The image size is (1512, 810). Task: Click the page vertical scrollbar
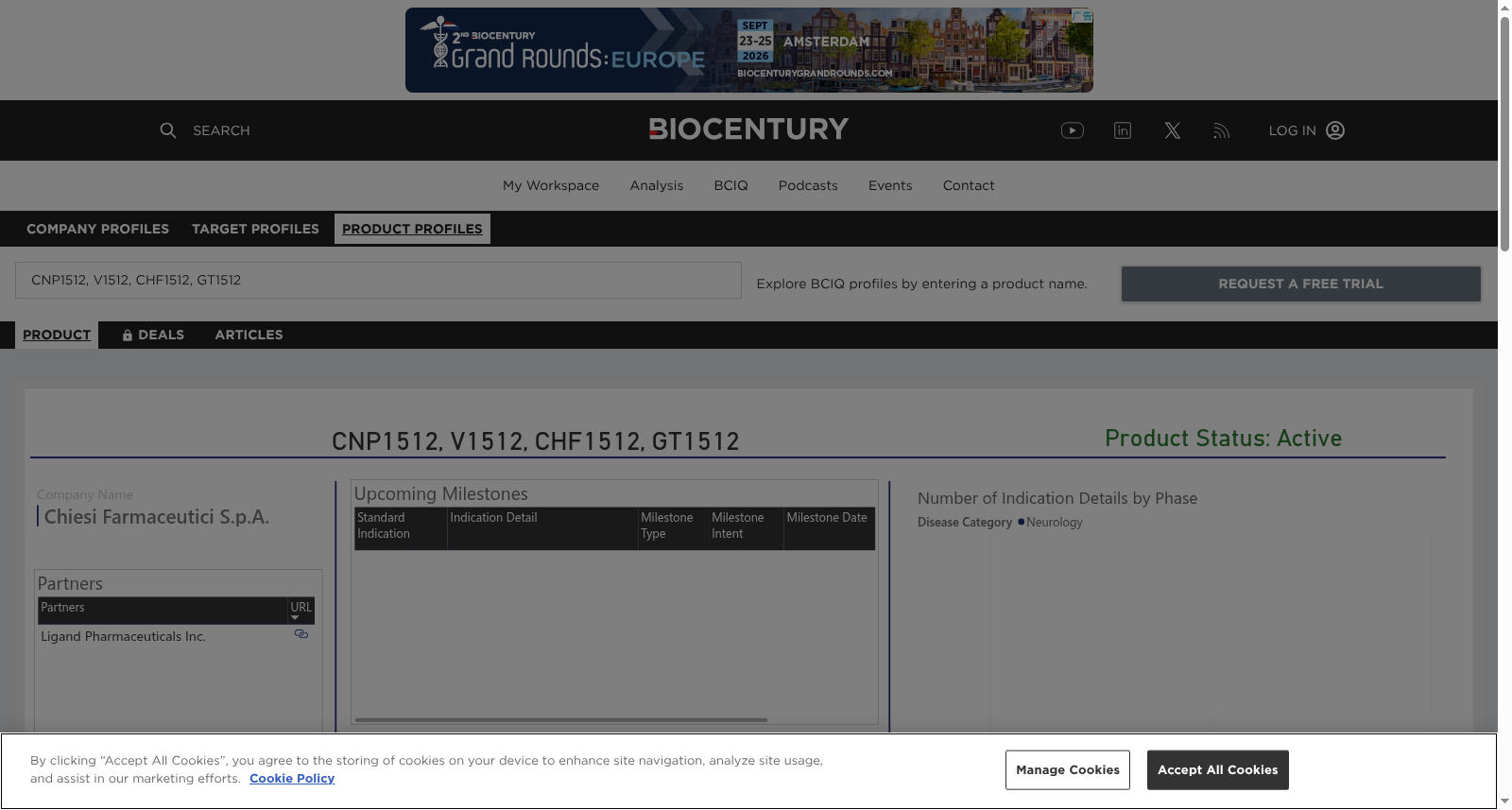point(1504,132)
